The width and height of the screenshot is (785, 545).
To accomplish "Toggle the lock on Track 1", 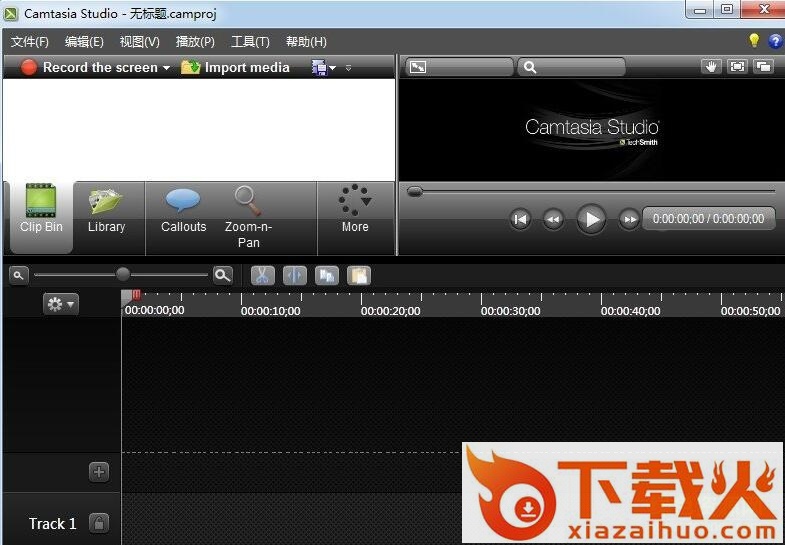I will click(99, 523).
